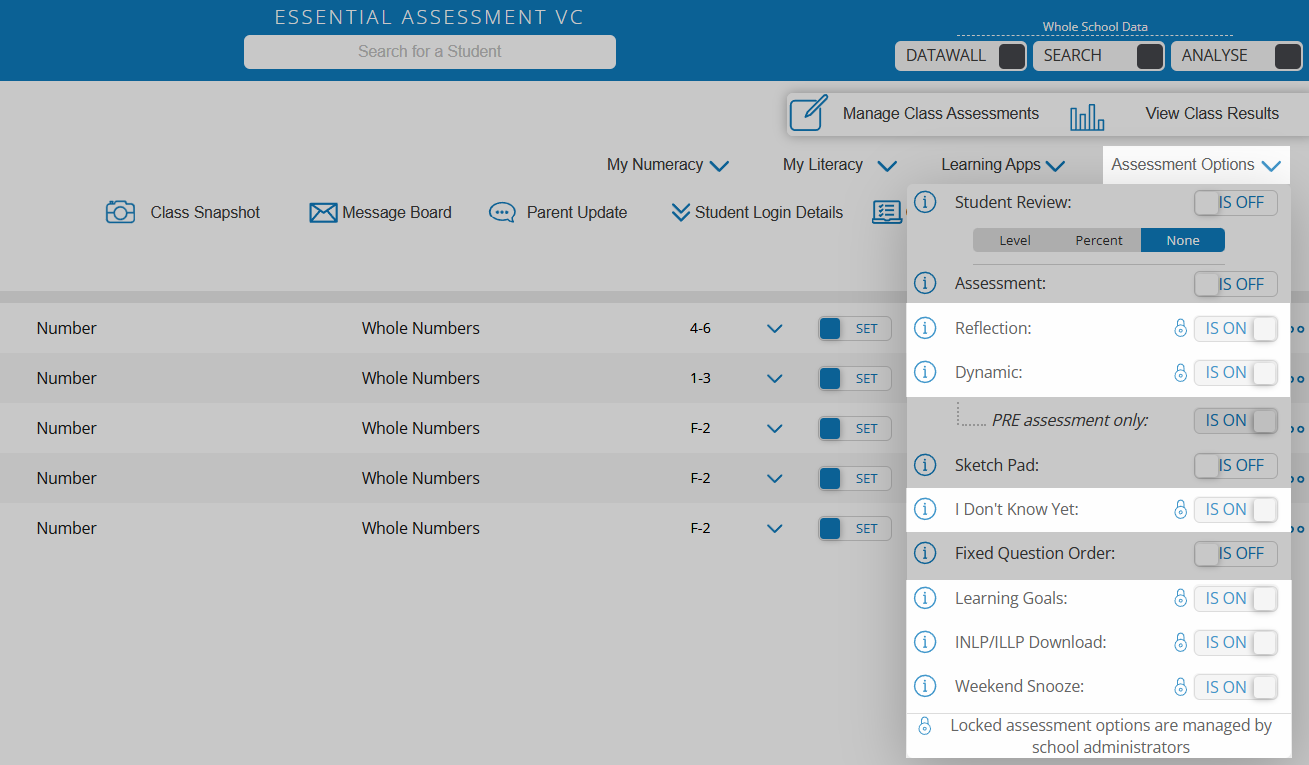Click the Class Snapshot link text
This screenshot has height=765, width=1309.
205,213
